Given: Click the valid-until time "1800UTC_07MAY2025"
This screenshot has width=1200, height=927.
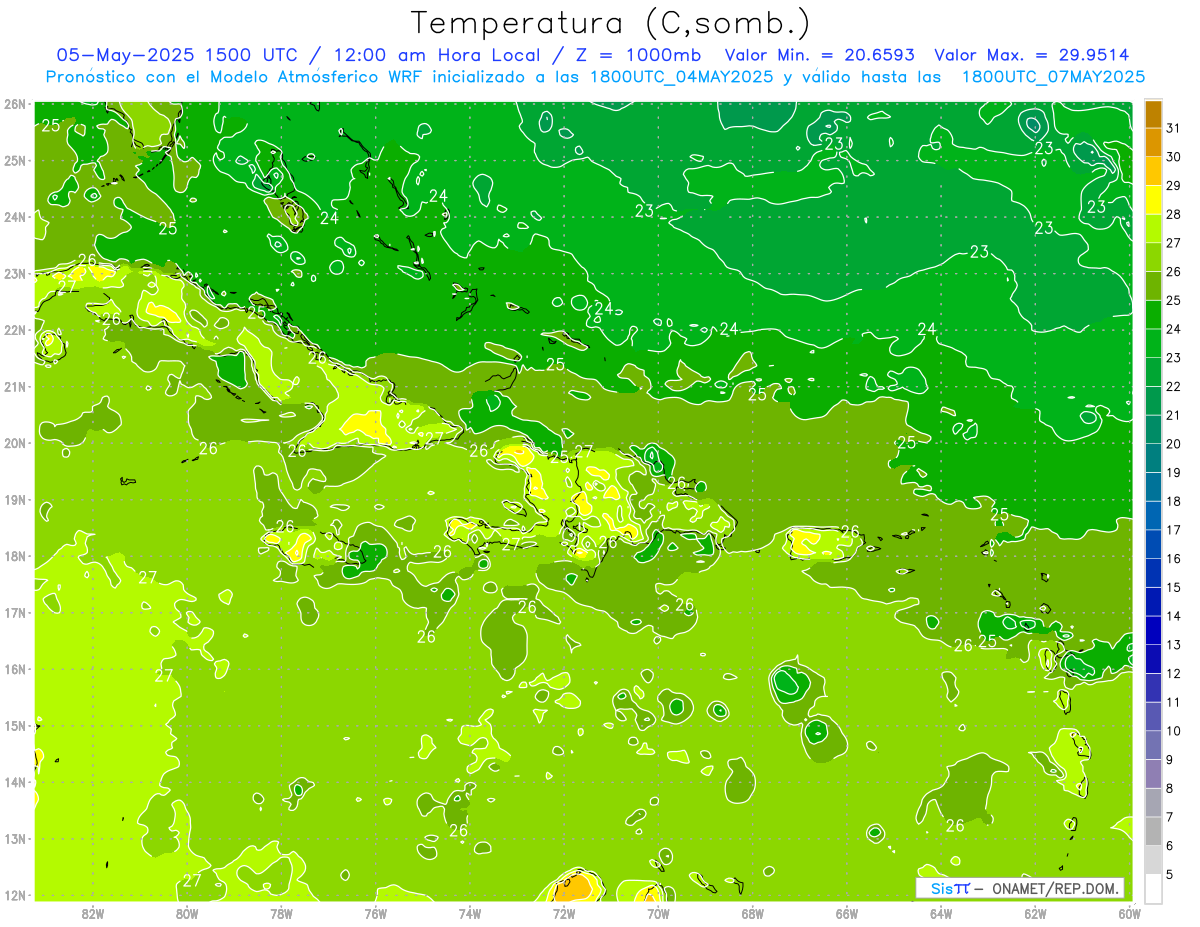Looking at the screenshot, I should pyautogui.click(x=1052, y=77).
